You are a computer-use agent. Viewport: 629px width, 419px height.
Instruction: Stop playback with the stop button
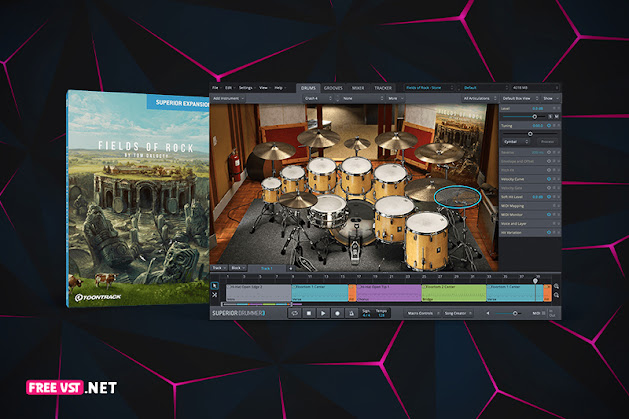(x=309, y=313)
